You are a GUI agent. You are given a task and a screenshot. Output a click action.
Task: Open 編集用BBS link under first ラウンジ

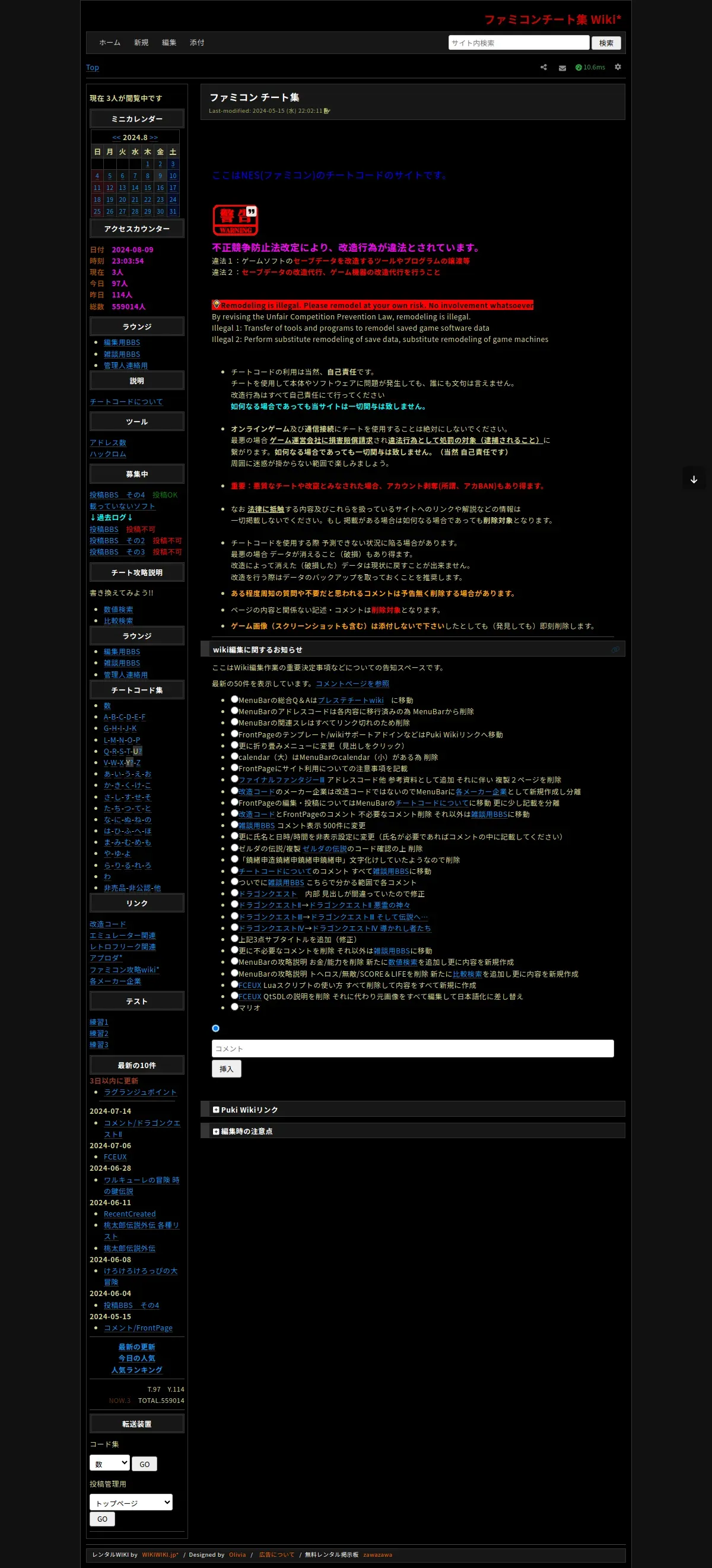(x=122, y=342)
